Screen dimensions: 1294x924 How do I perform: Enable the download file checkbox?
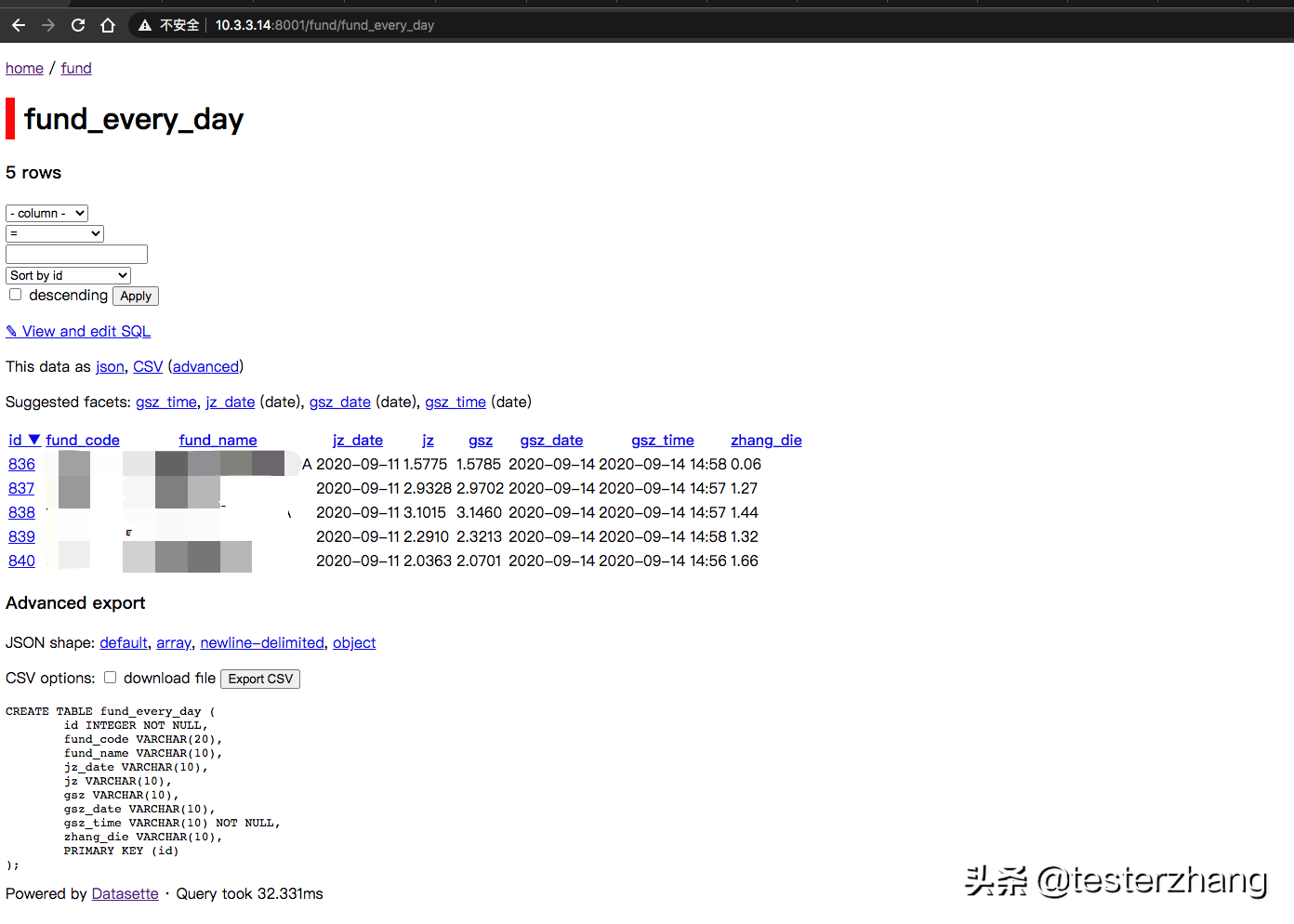[110, 678]
